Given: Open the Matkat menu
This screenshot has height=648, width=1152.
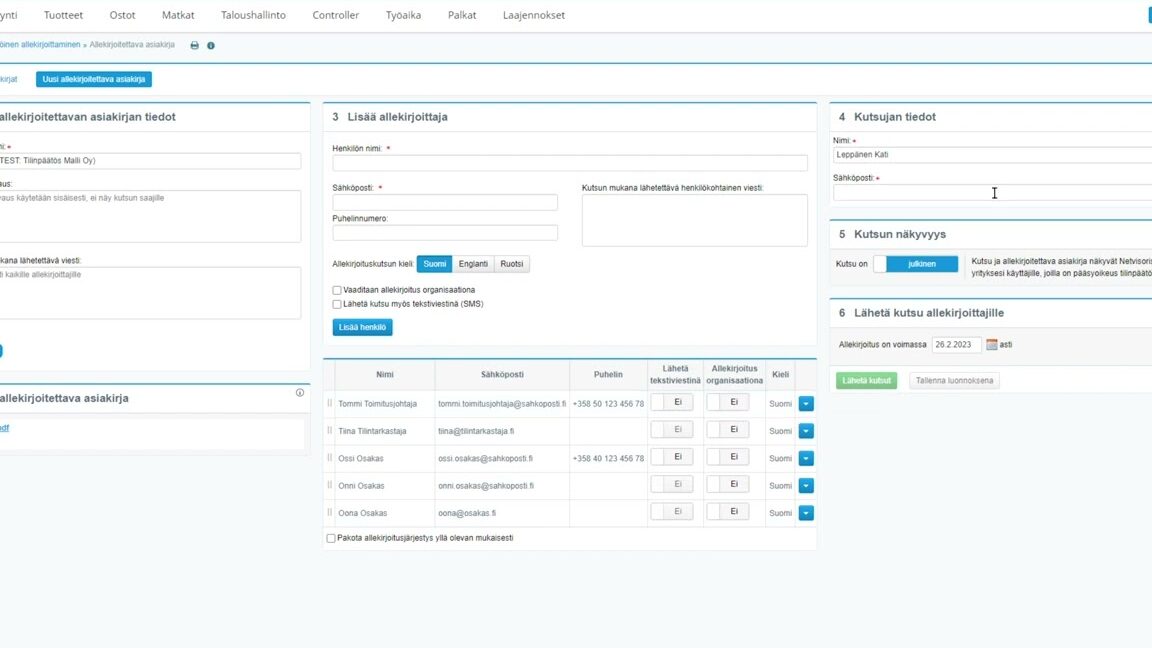Looking at the screenshot, I should pyautogui.click(x=178, y=15).
